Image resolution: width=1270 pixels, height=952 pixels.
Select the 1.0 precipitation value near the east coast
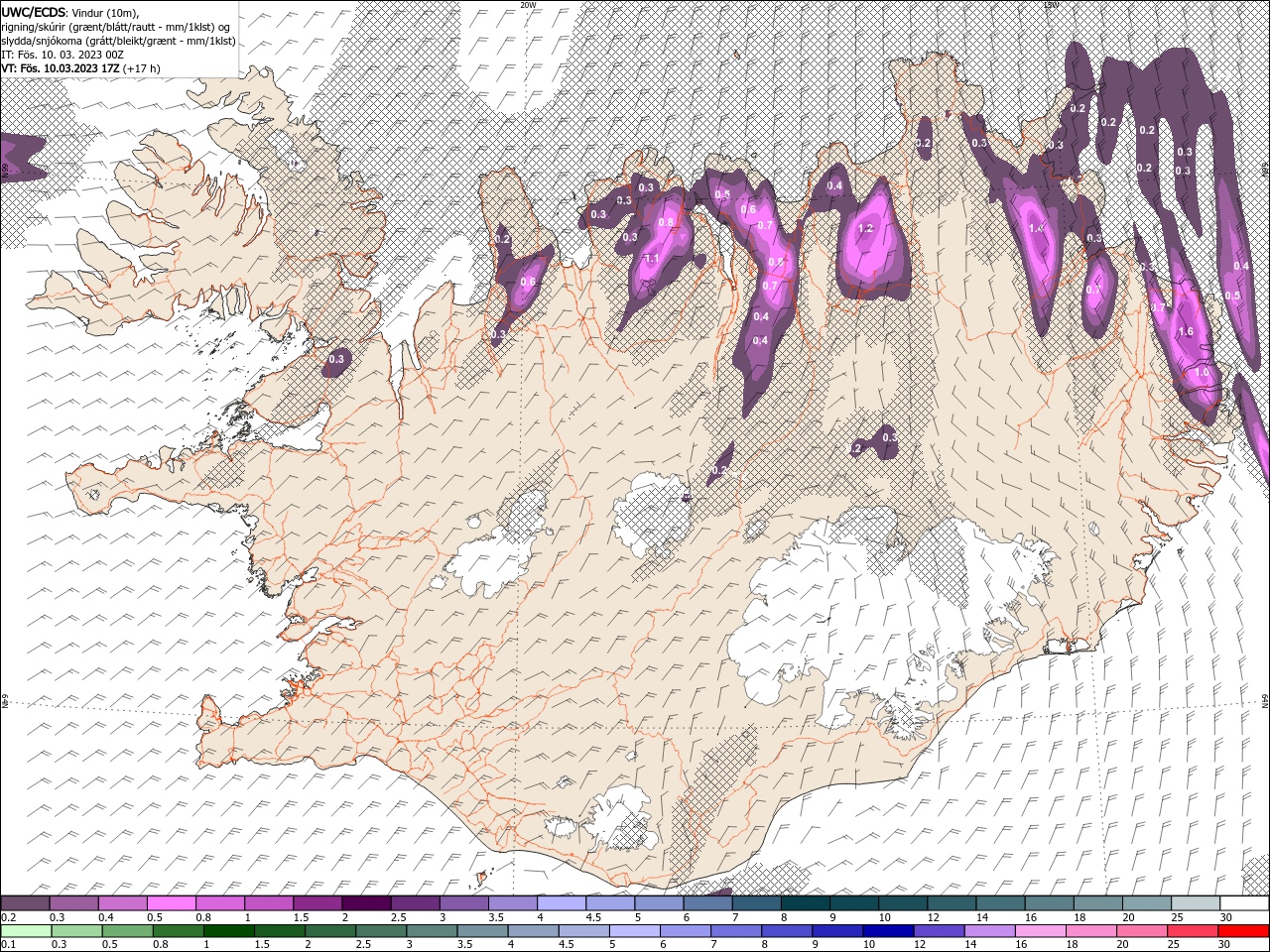[x=1203, y=373]
